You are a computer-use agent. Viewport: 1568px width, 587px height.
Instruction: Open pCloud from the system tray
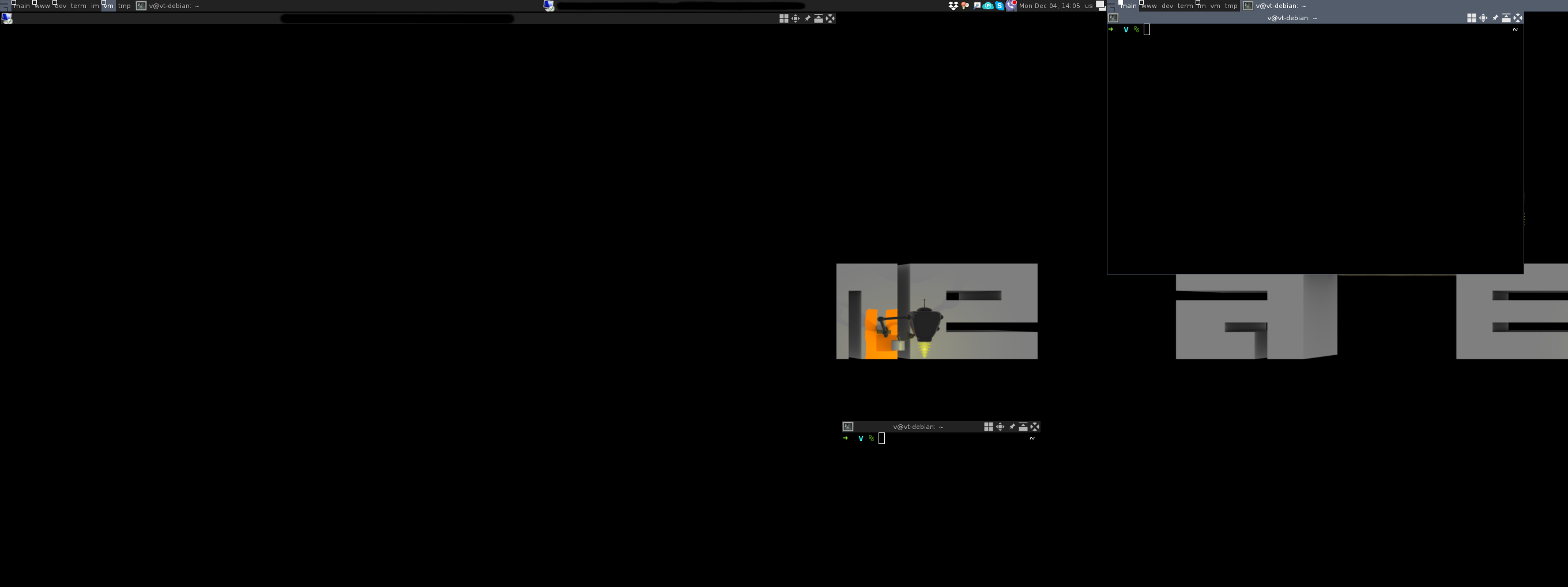pos(989,6)
